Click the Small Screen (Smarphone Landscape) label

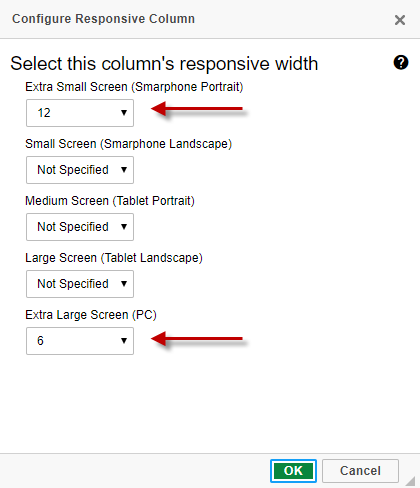[128, 144]
